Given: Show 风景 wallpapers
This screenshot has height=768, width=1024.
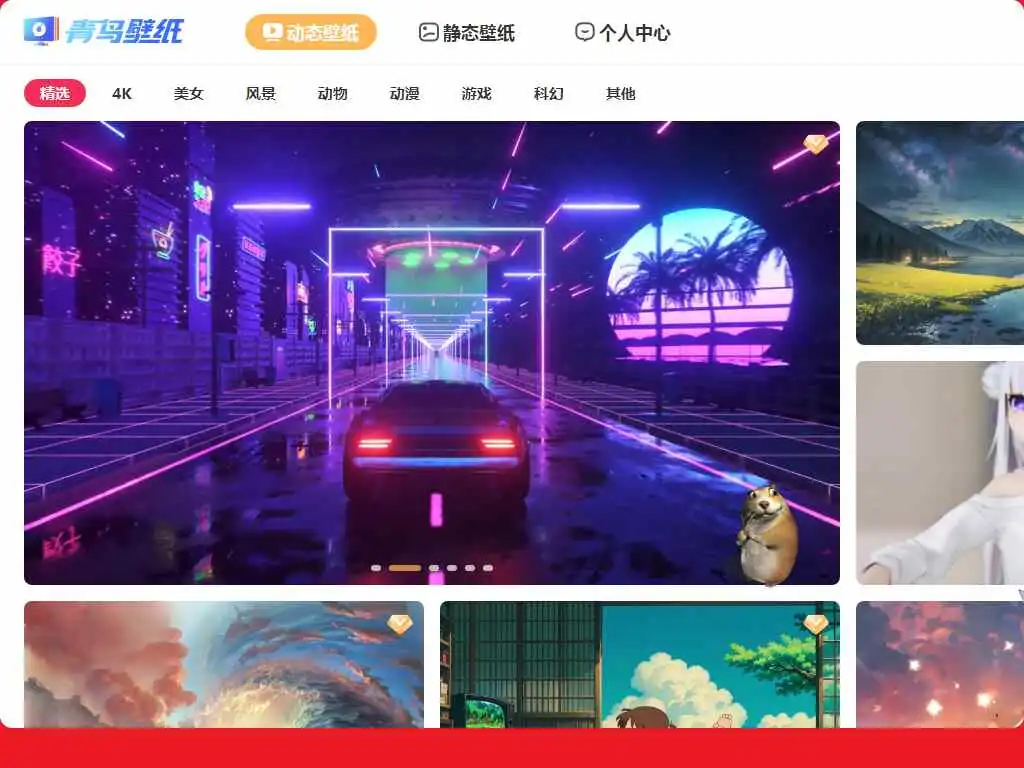Looking at the screenshot, I should (x=261, y=93).
